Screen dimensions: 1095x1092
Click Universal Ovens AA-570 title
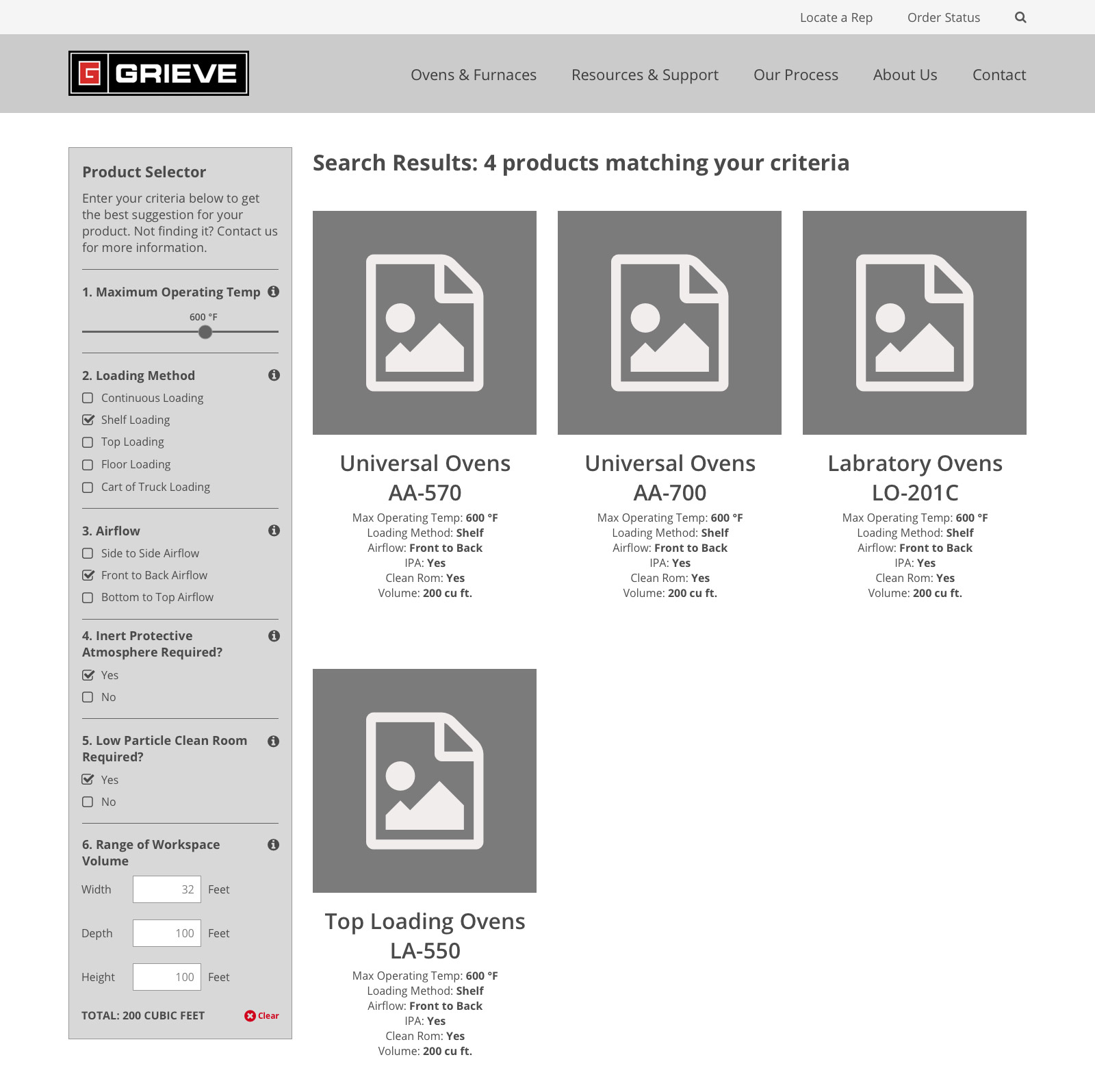tap(425, 478)
